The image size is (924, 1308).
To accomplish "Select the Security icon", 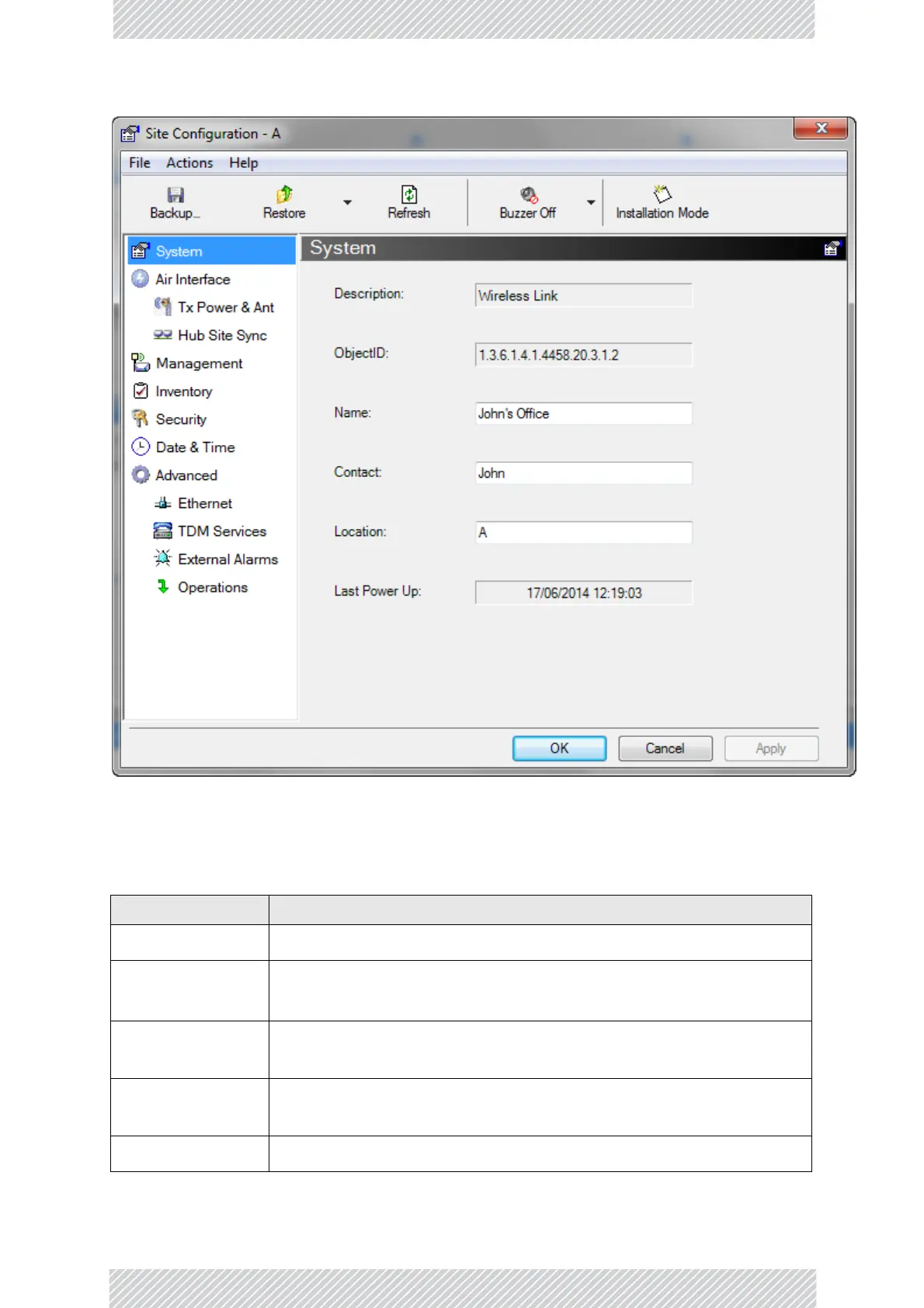I will point(141,419).
